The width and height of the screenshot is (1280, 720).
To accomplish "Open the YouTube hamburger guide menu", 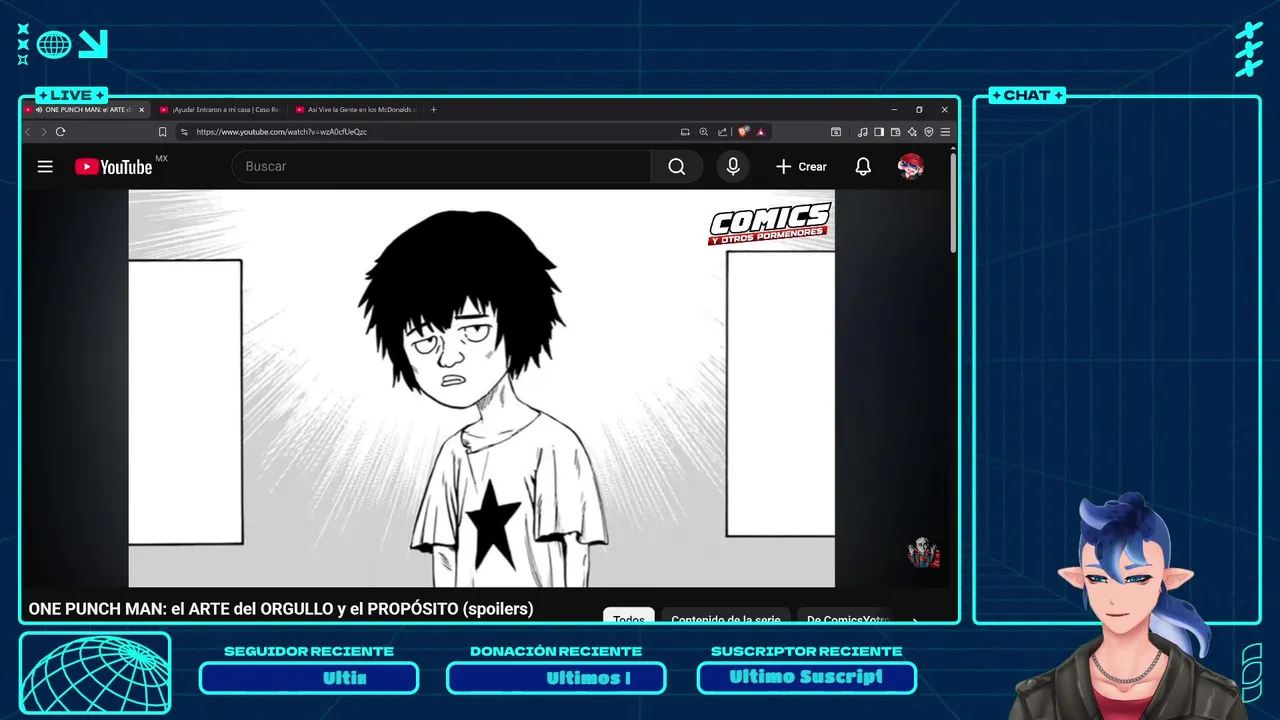I will point(45,167).
